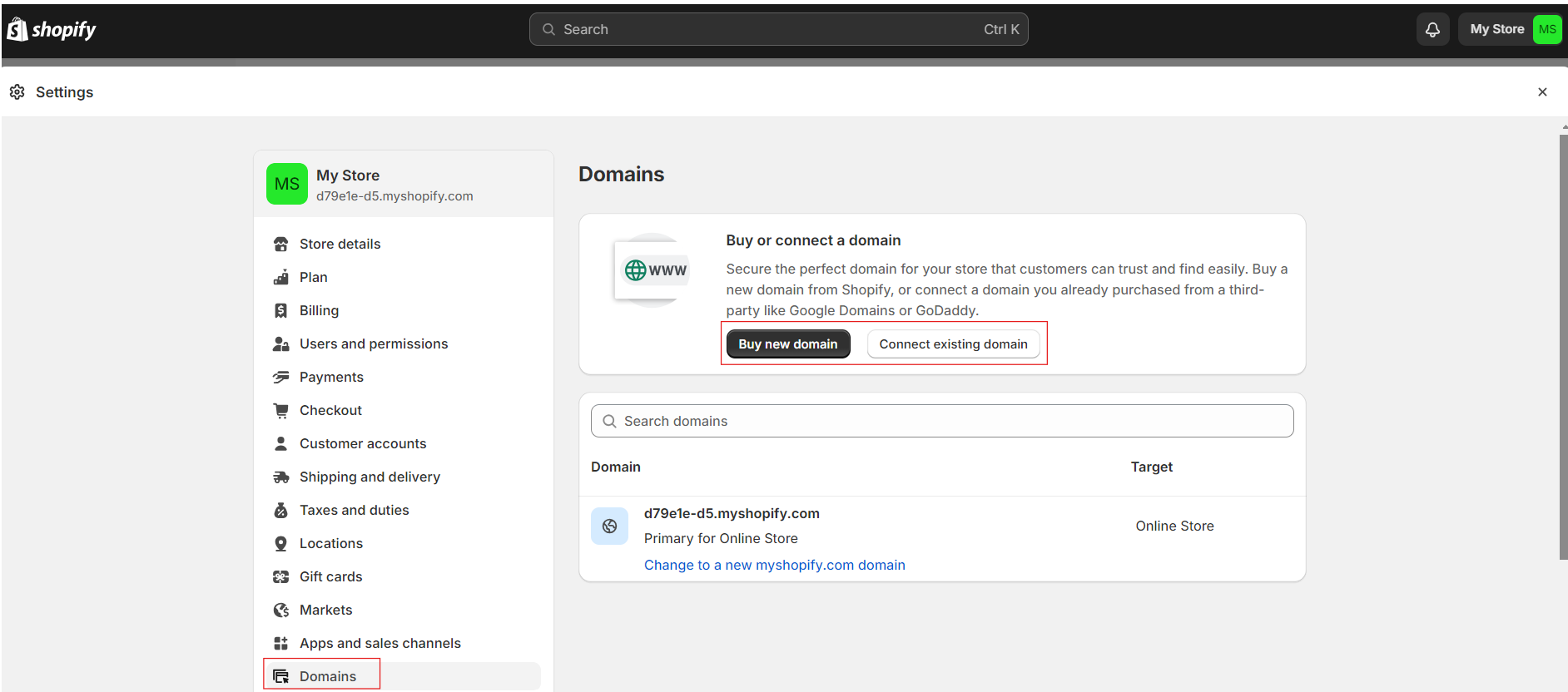
Task: Click the Markets globe icon
Action: [281, 610]
